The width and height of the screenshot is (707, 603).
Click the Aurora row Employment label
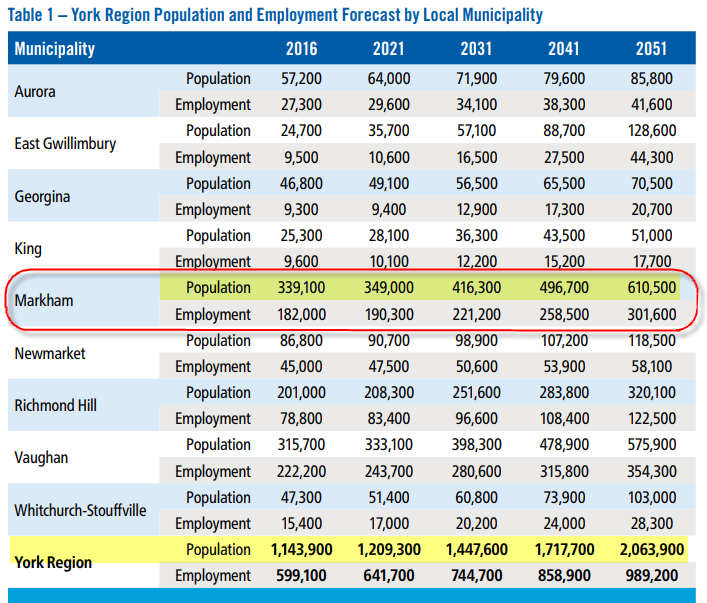click(x=213, y=105)
